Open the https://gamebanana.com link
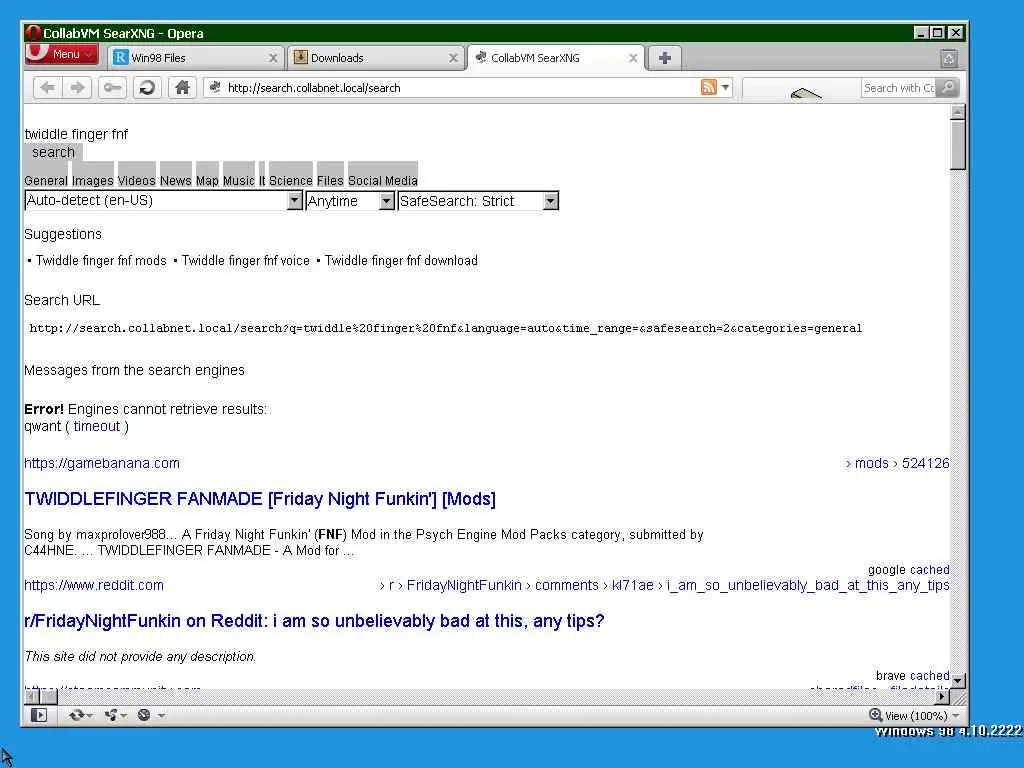 click(102, 463)
